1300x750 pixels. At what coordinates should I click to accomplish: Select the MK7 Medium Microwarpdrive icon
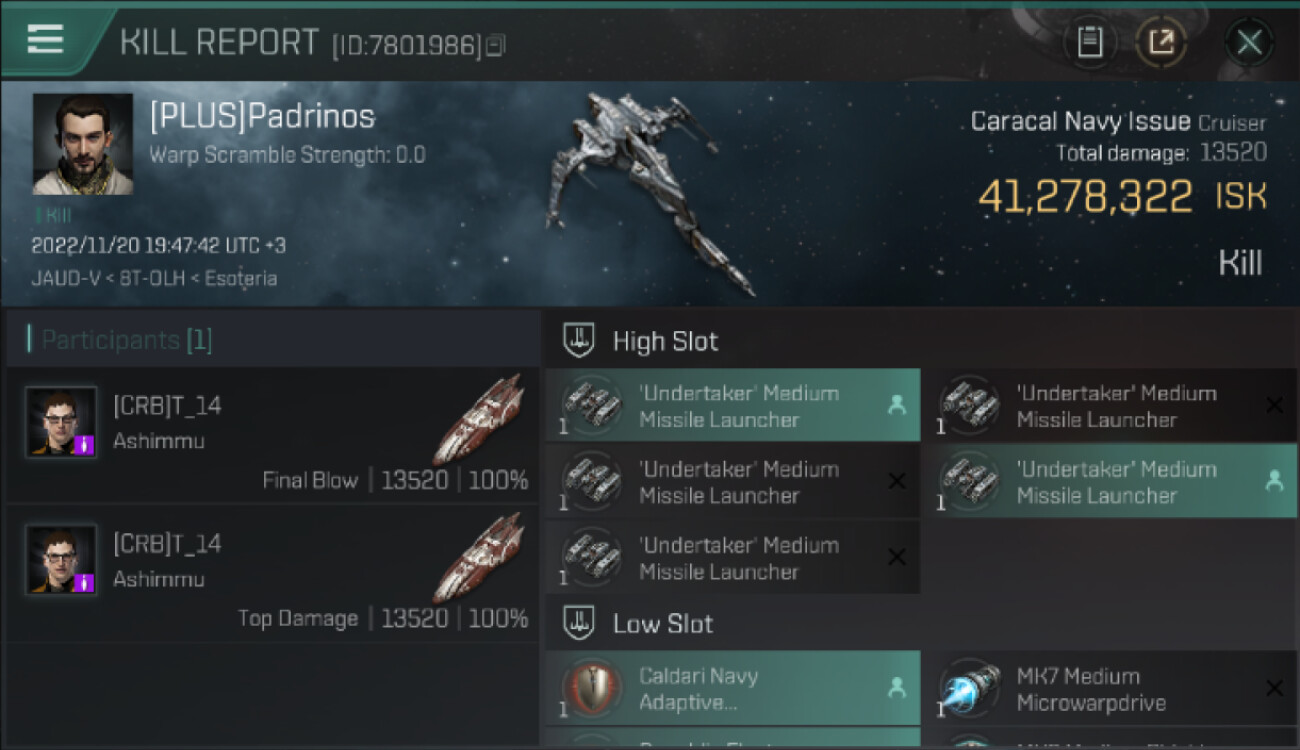tap(969, 689)
